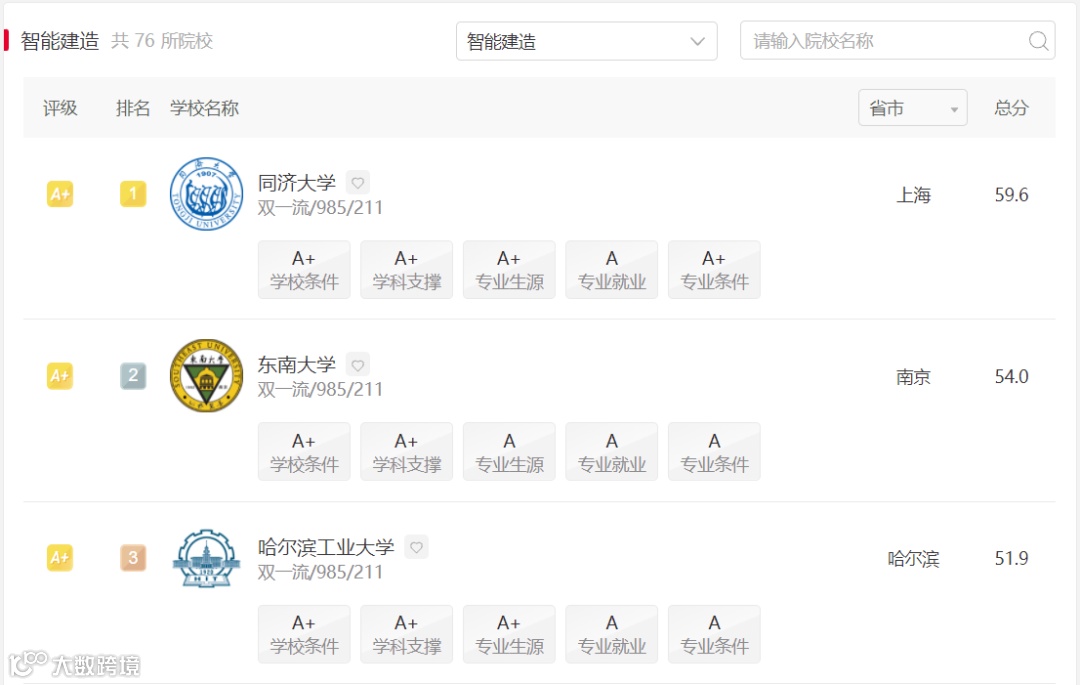The image size is (1080, 685).
Task: Sort by the 总分 column header
Action: 1011,107
